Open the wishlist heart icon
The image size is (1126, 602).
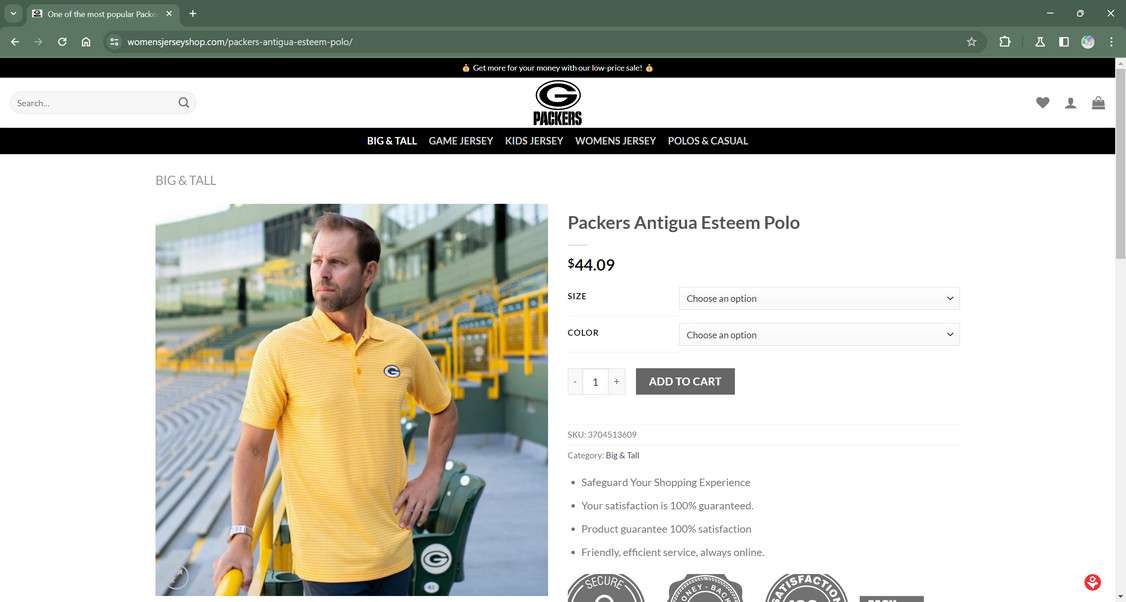(x=1043, y=103)
